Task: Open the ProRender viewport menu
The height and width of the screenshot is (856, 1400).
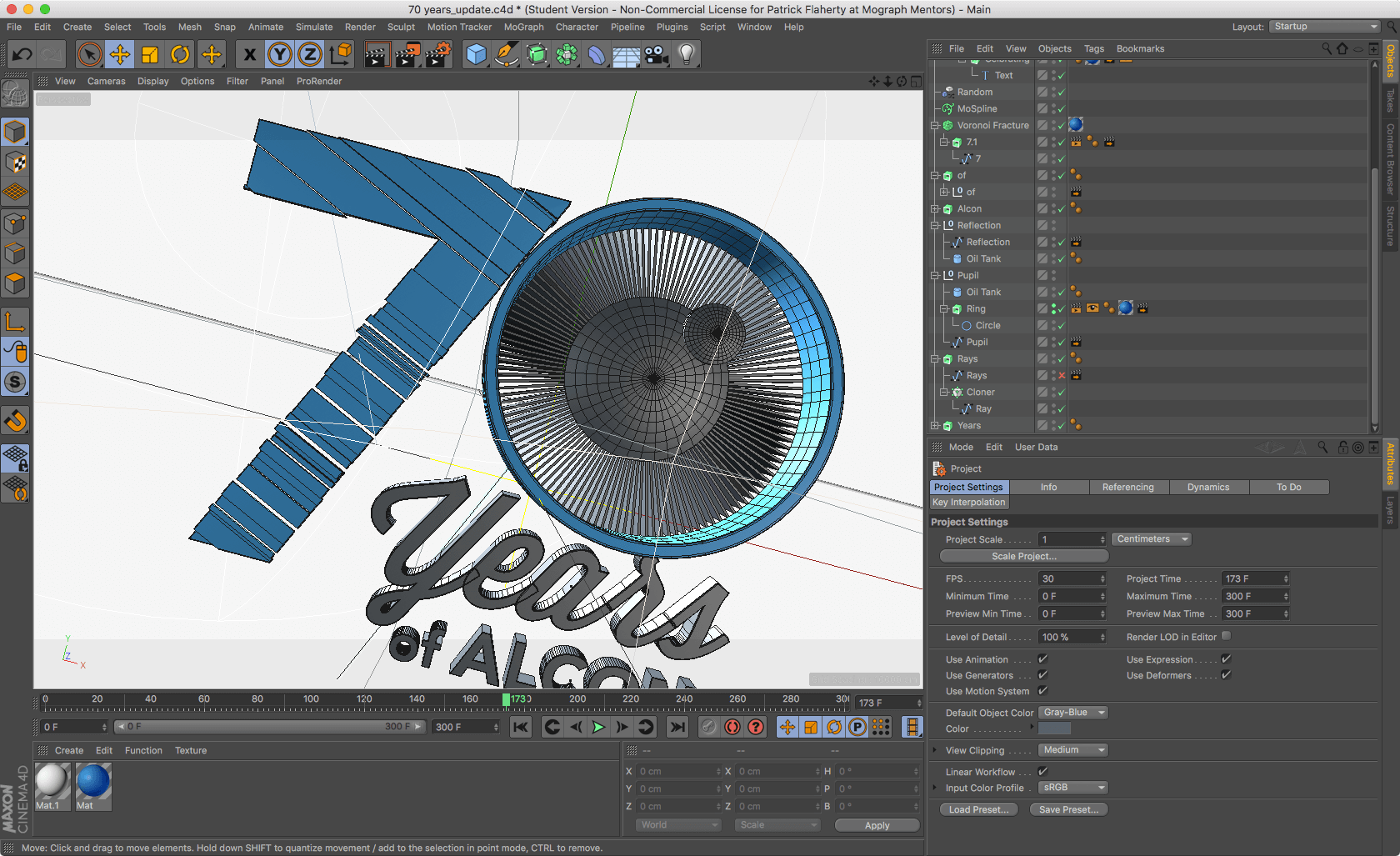Action: coord(319,82)
